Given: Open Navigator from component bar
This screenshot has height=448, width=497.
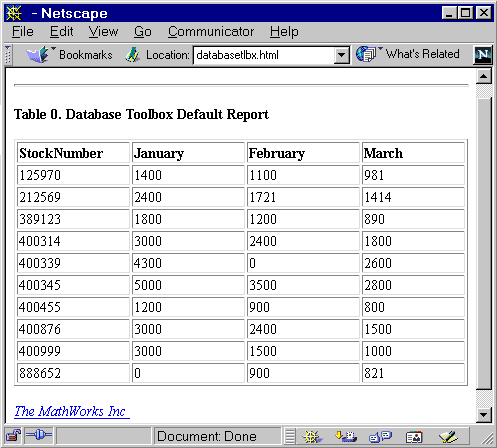Looking at the screenshot, I should click(312, 436).
